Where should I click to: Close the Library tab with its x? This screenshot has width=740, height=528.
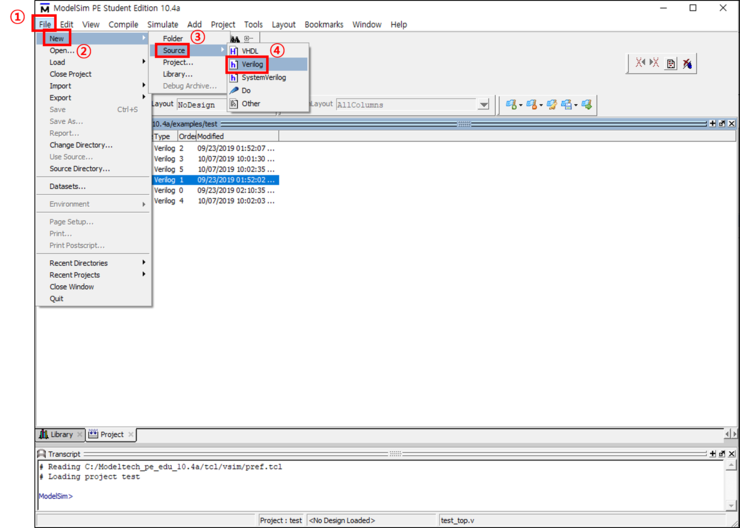click(x=79, y=434)
